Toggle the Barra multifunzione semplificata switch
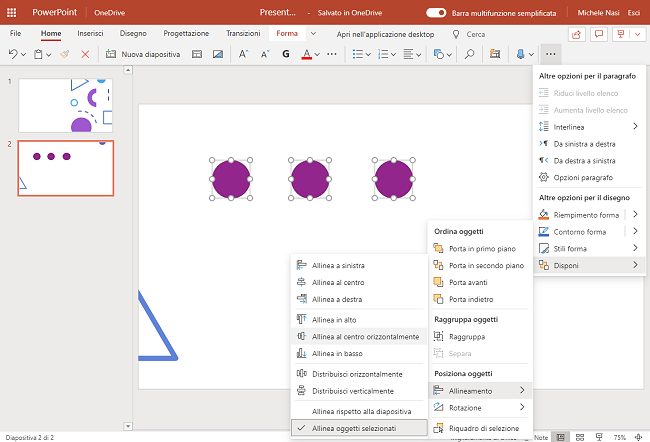Screen dimensions: 650x442 [x=436, y=12]
